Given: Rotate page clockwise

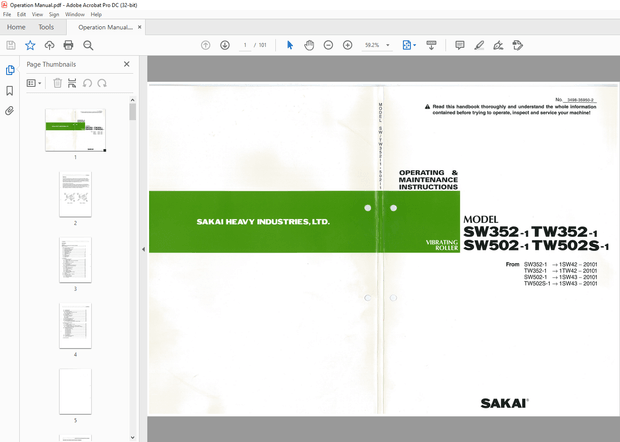Looking at the screenshot, I should pyautogui.click(x=102, y=83).
